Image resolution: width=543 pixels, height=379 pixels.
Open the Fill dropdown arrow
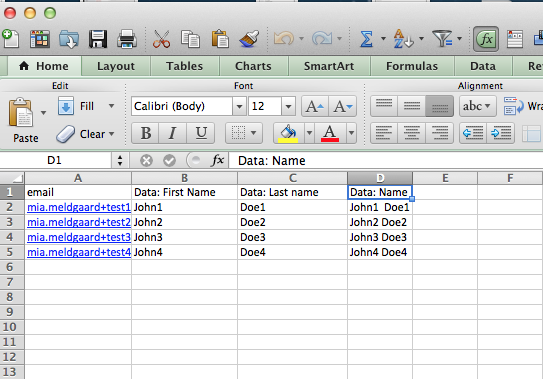111,106
